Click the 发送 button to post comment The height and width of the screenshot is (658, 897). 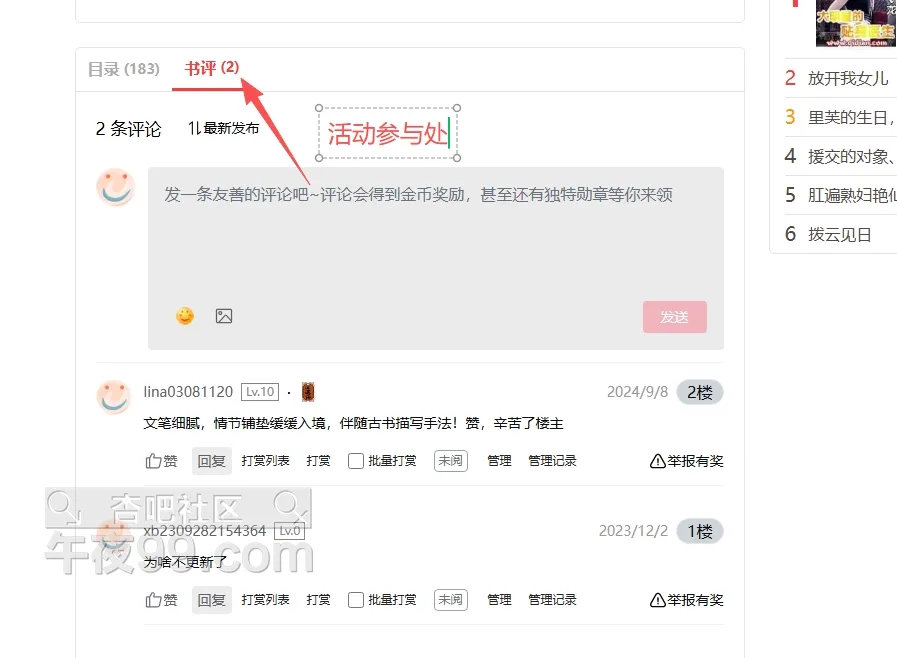(x=674, y=317)
